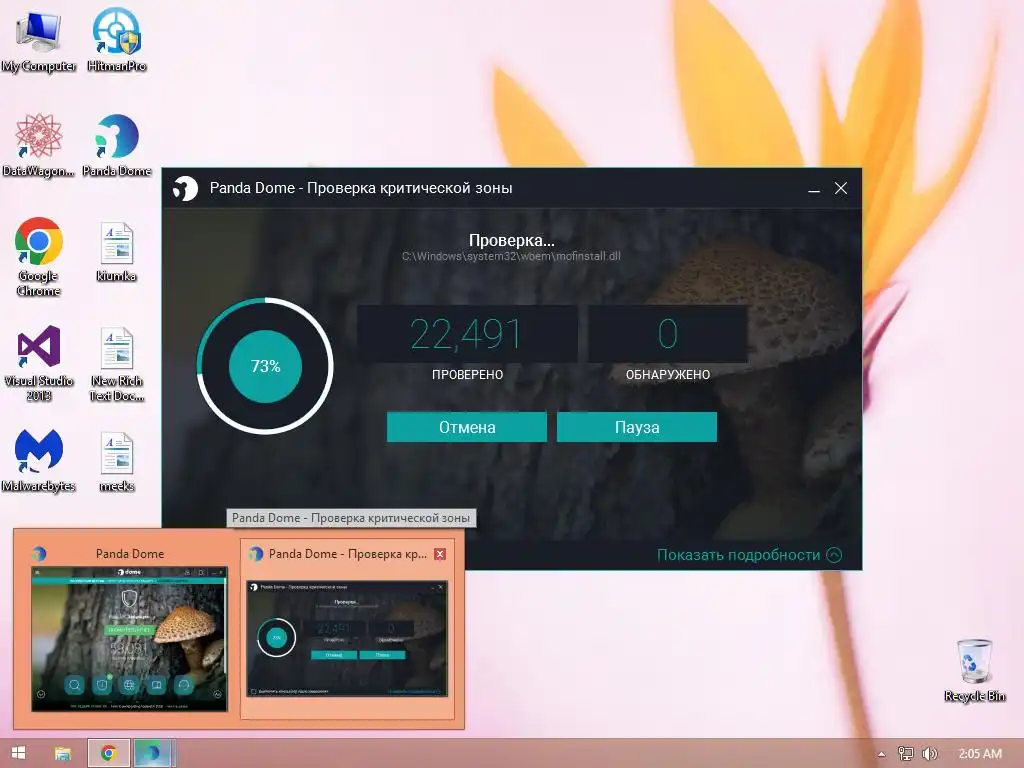
Task: Select the New Rich Text Document file icon
Action: pos(117,363)
